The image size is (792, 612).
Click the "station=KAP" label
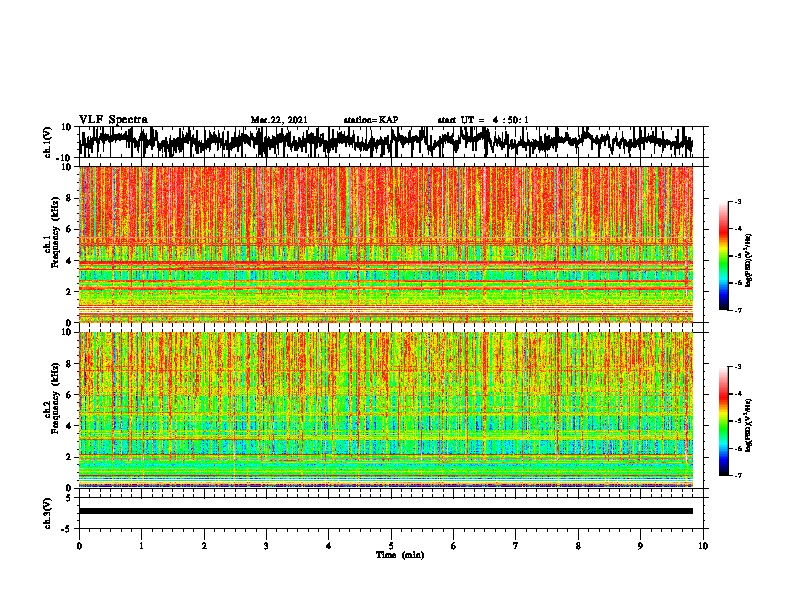(x=371, y=120)
